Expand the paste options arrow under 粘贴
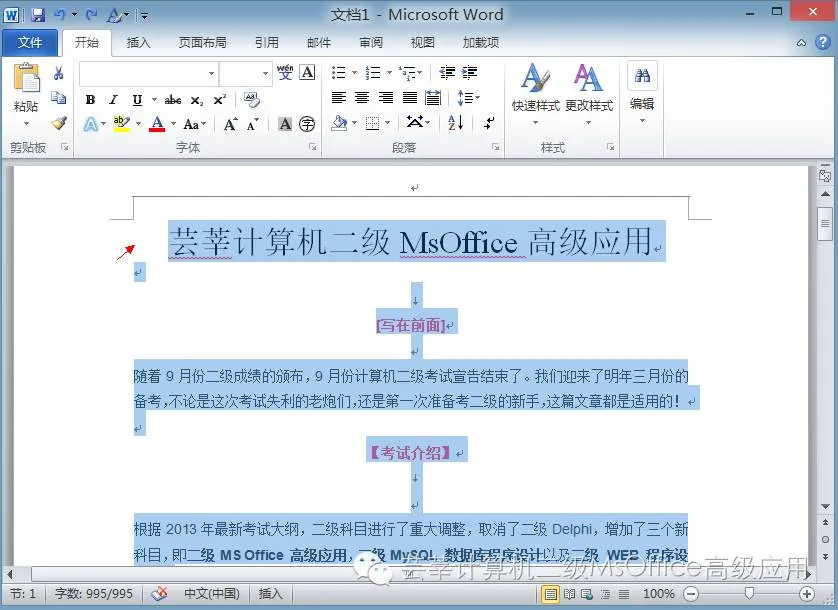 click(26, 123)
